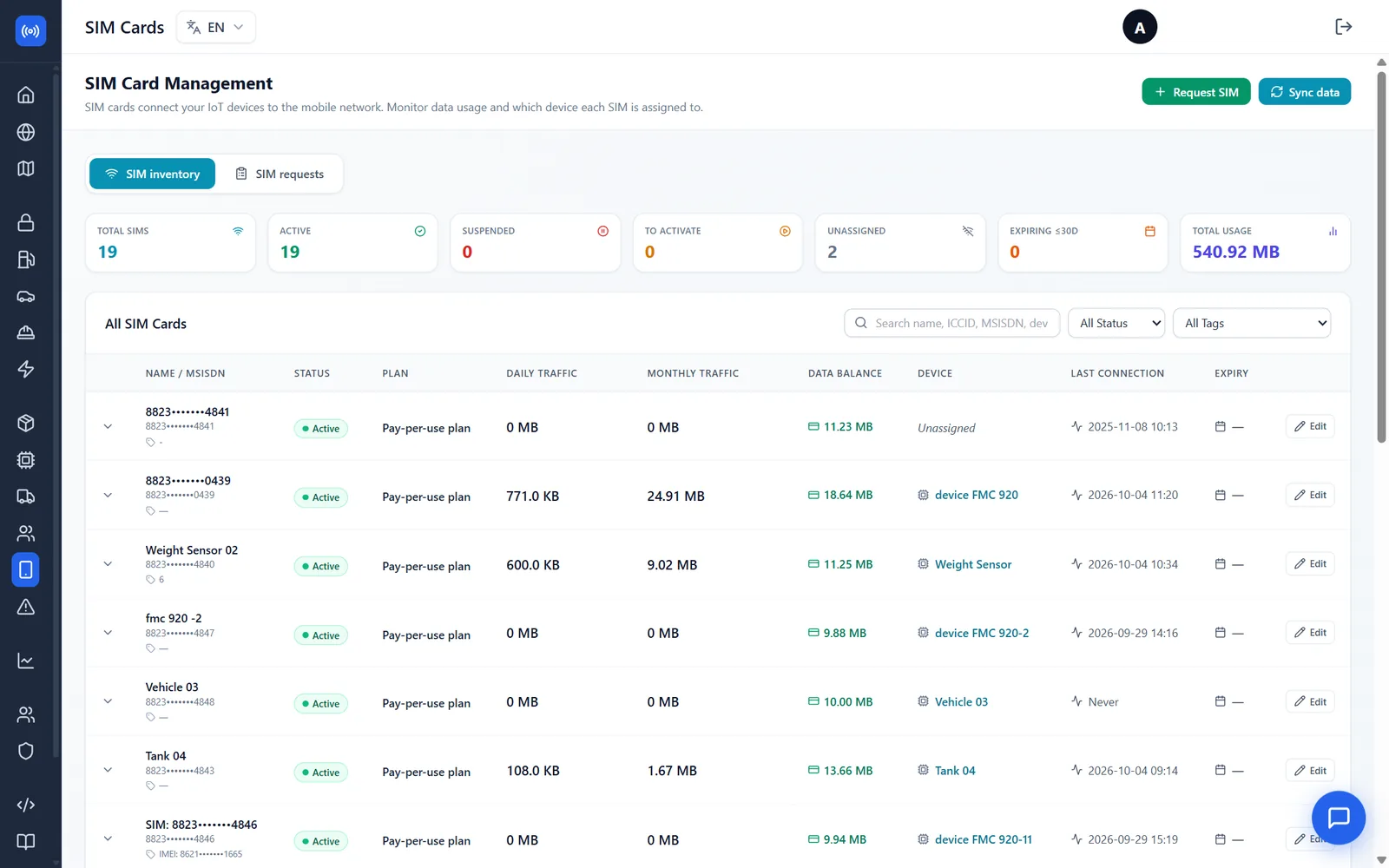The width and height of the screenshot is (1389, 868).
Task: Open the Weight Sensor device link
Action: coord(973,564)
